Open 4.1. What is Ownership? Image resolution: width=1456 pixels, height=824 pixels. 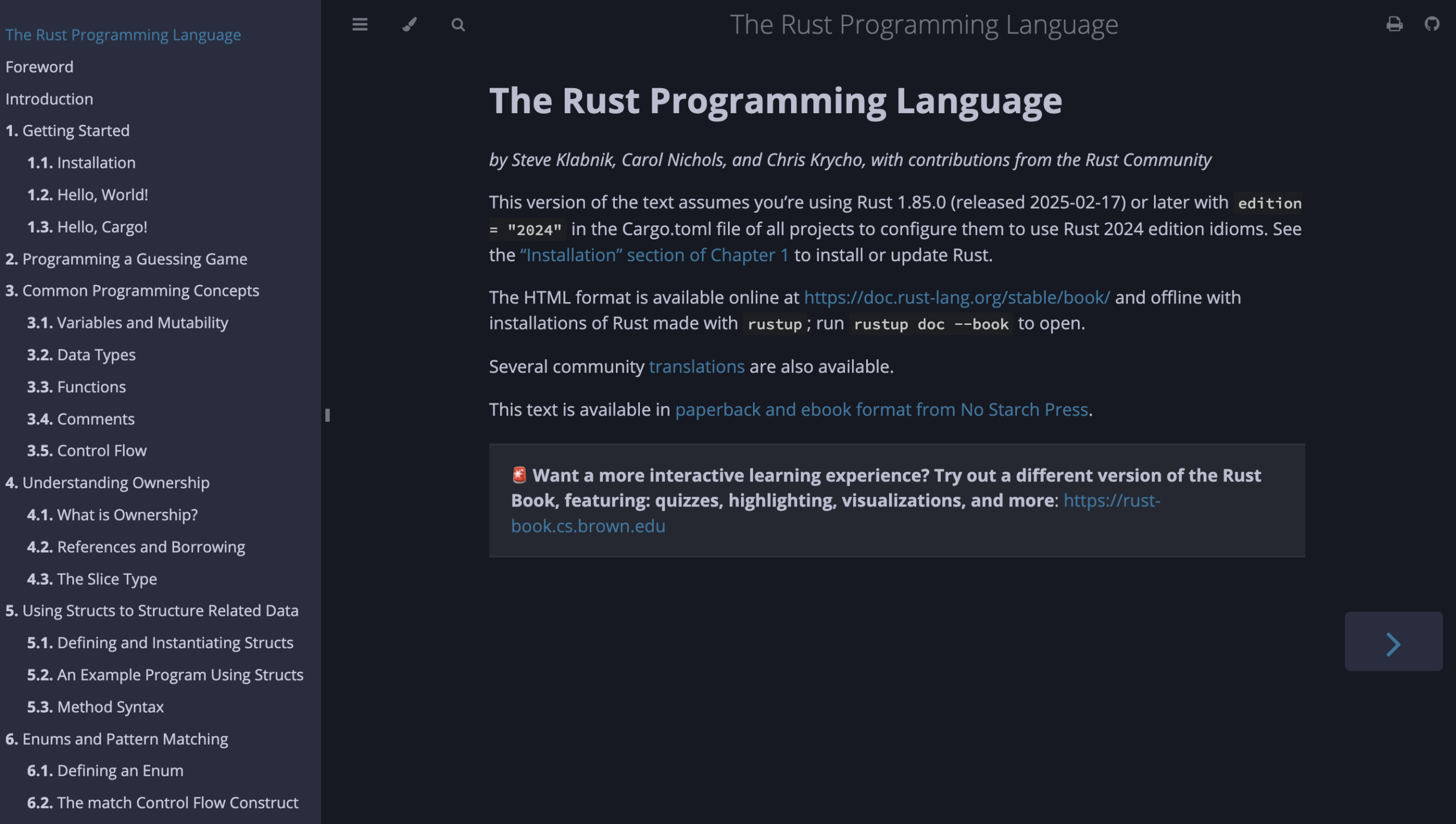tap(113, 514)
